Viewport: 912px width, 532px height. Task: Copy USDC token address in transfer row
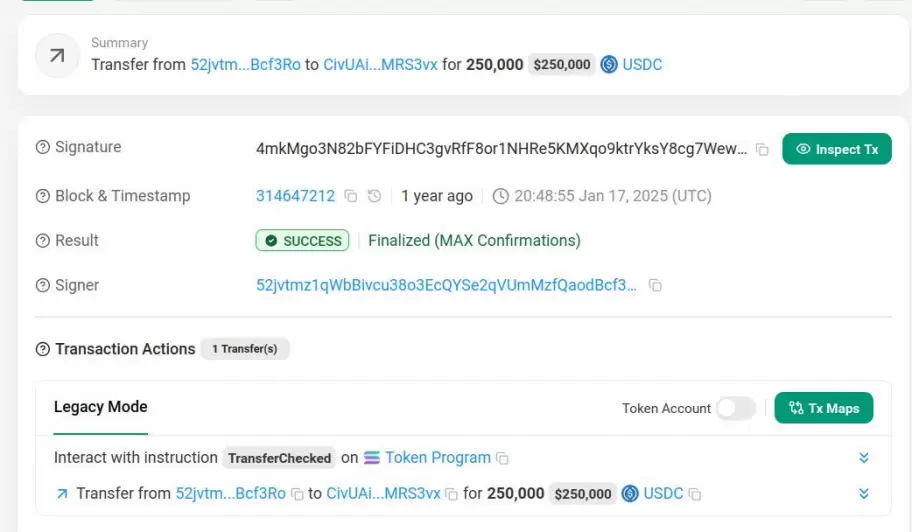694,494
